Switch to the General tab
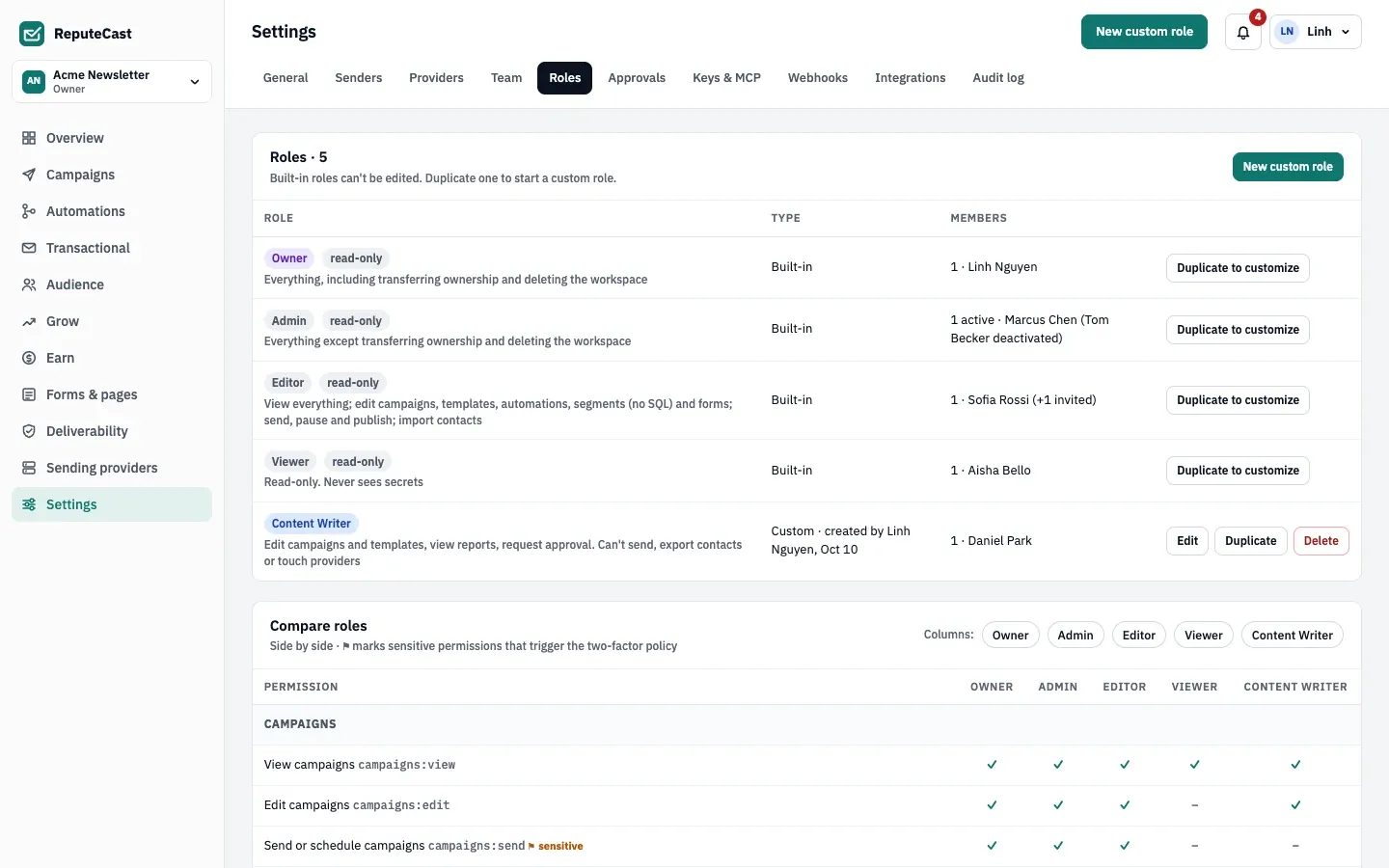 286,78
